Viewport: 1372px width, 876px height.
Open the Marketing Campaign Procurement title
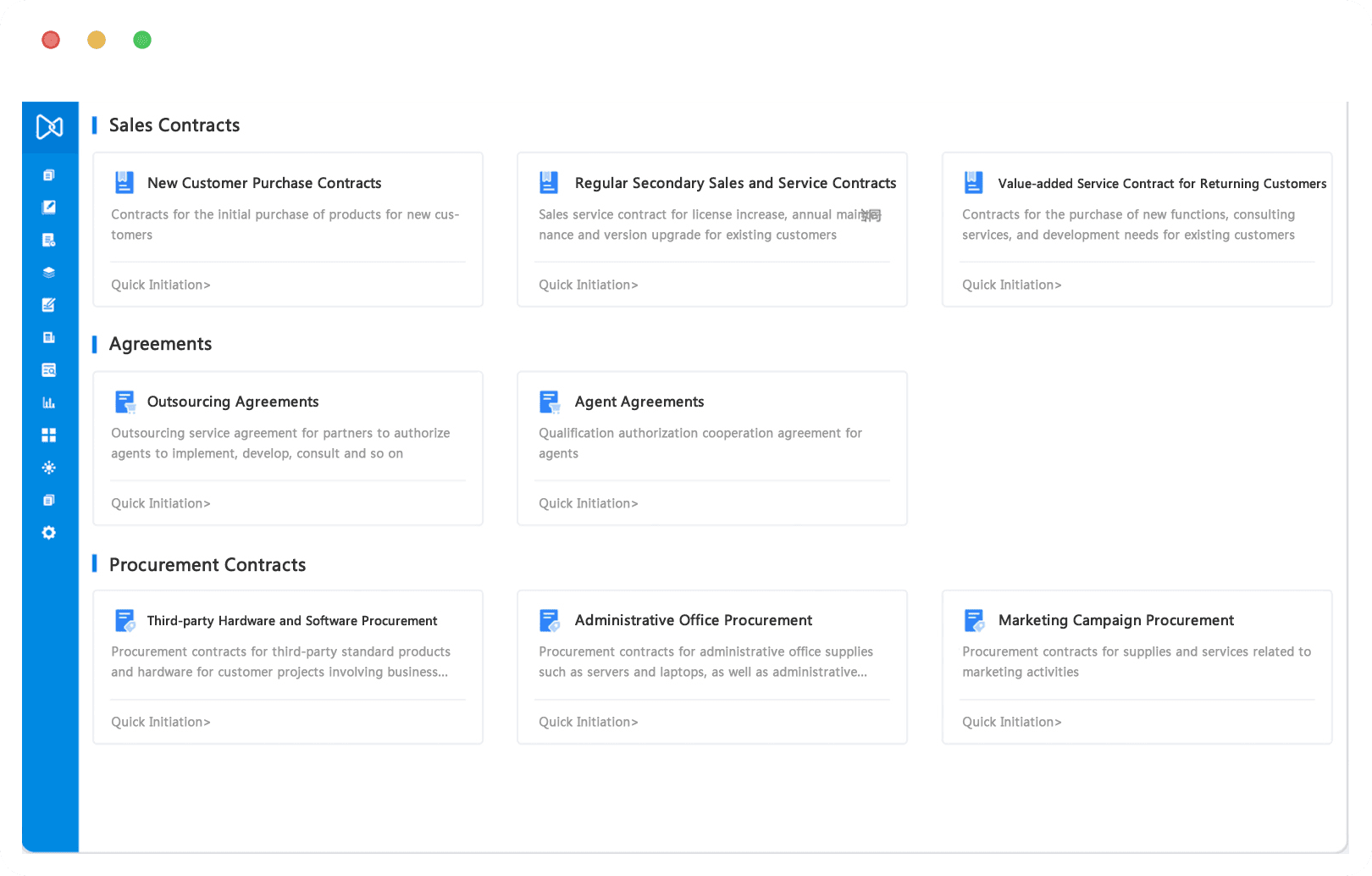click(x=1116, y=620)
